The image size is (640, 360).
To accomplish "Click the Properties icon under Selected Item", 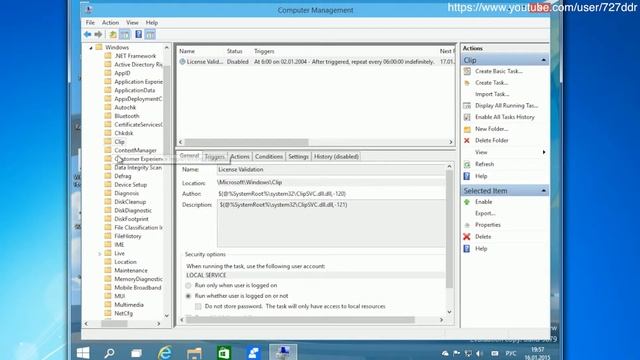I will point(467,225).
